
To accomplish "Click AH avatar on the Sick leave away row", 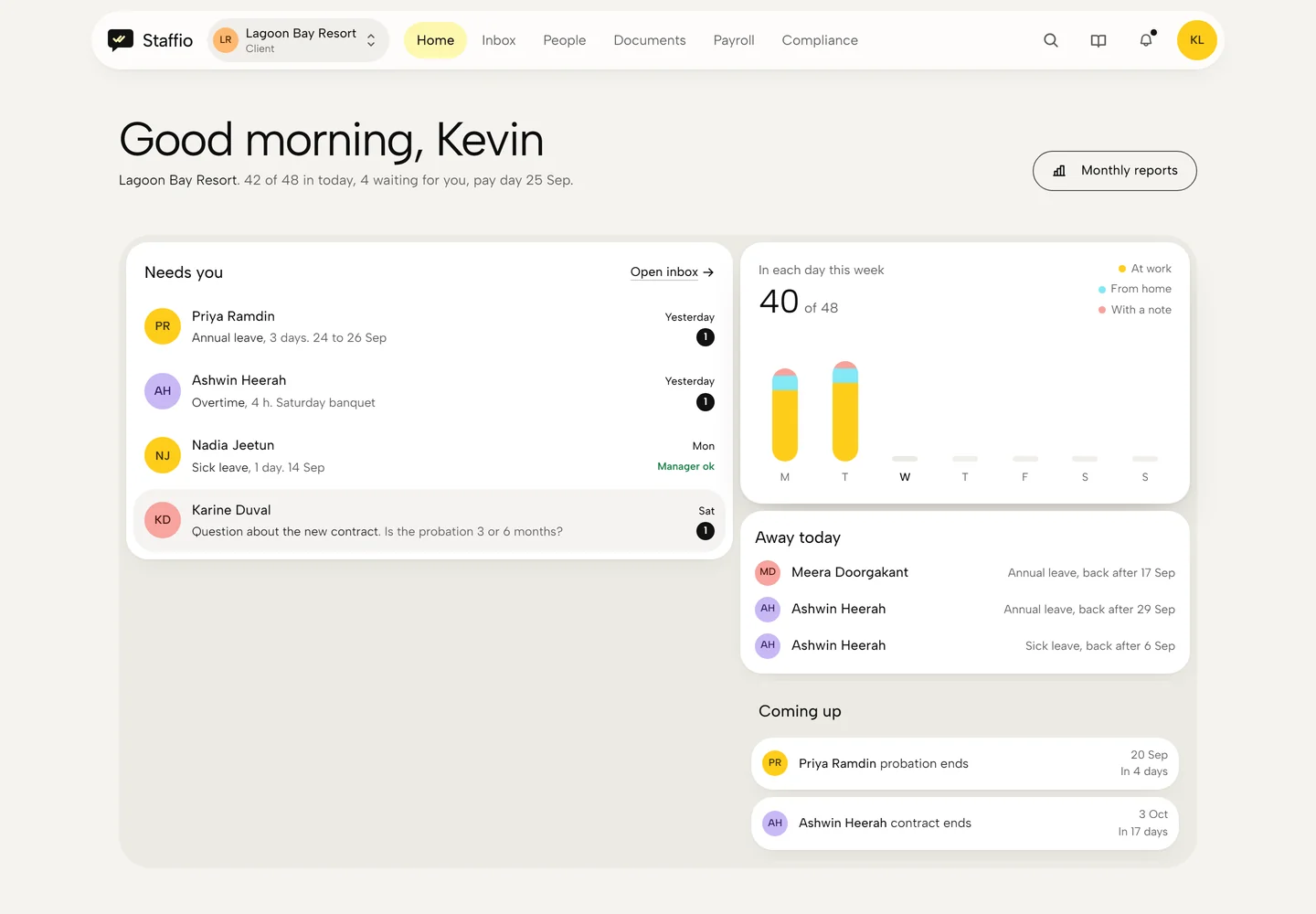I will tap(768, 645).
